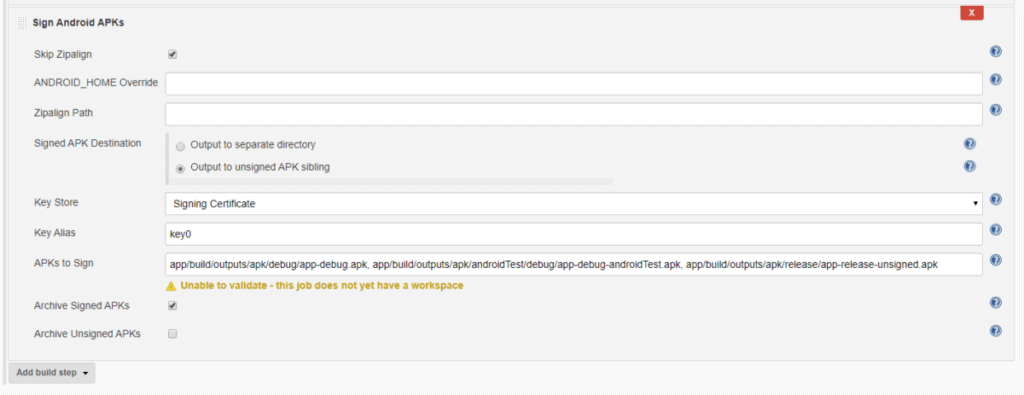Open help for APKs to Sign
The height and width of the screenshot is (395, 1024).
coord(995,260)
